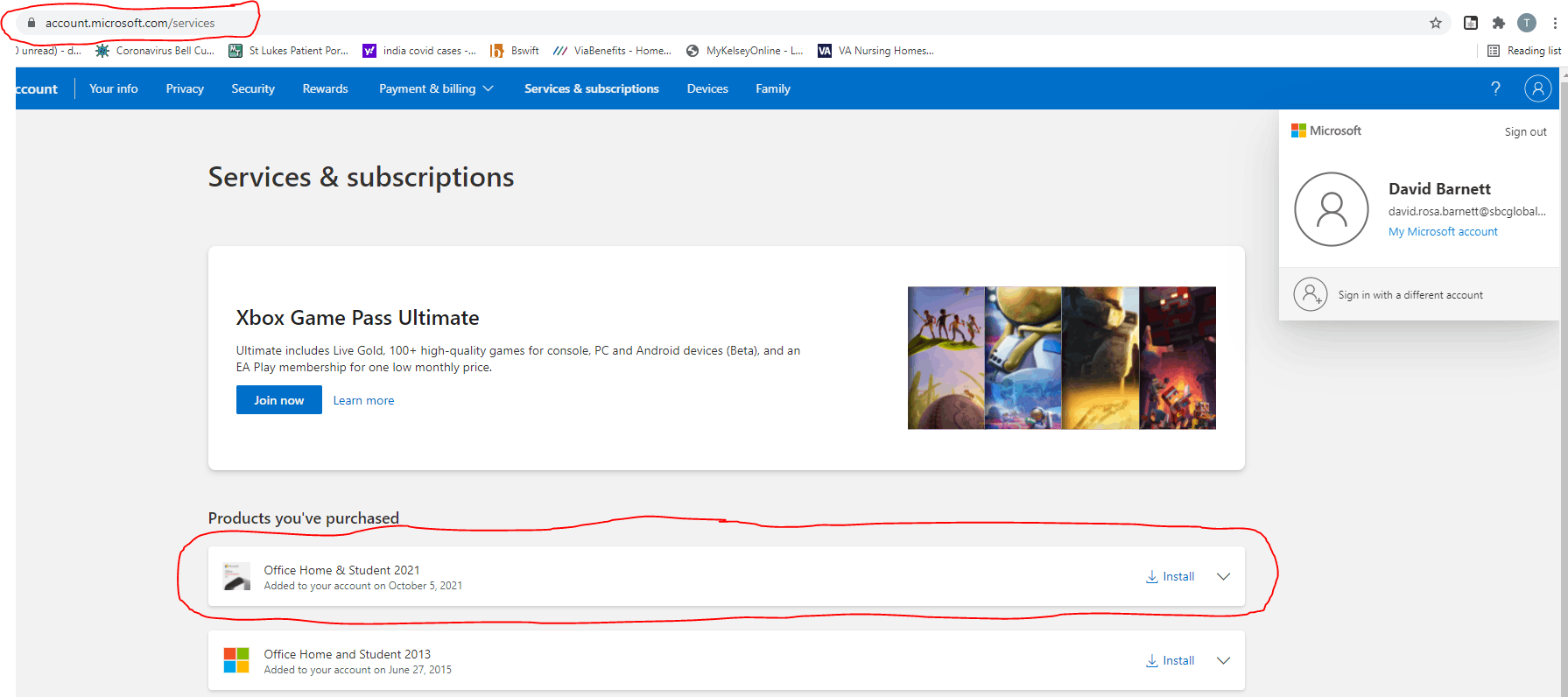This screenshot has width=1568, height=697.
Task: Click the Office 2013 product logo
Action: tap(236, 660)
